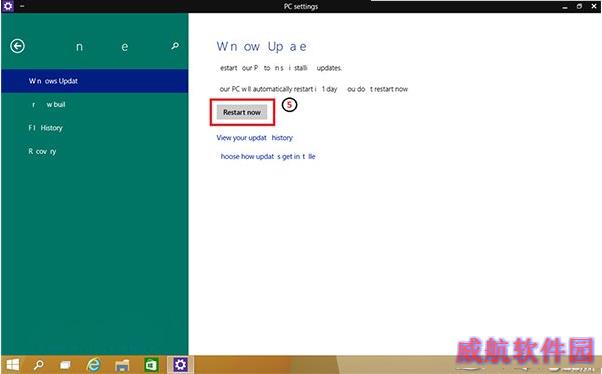
Task: Open the search magnifier in sidebar header
Action: 175,46
